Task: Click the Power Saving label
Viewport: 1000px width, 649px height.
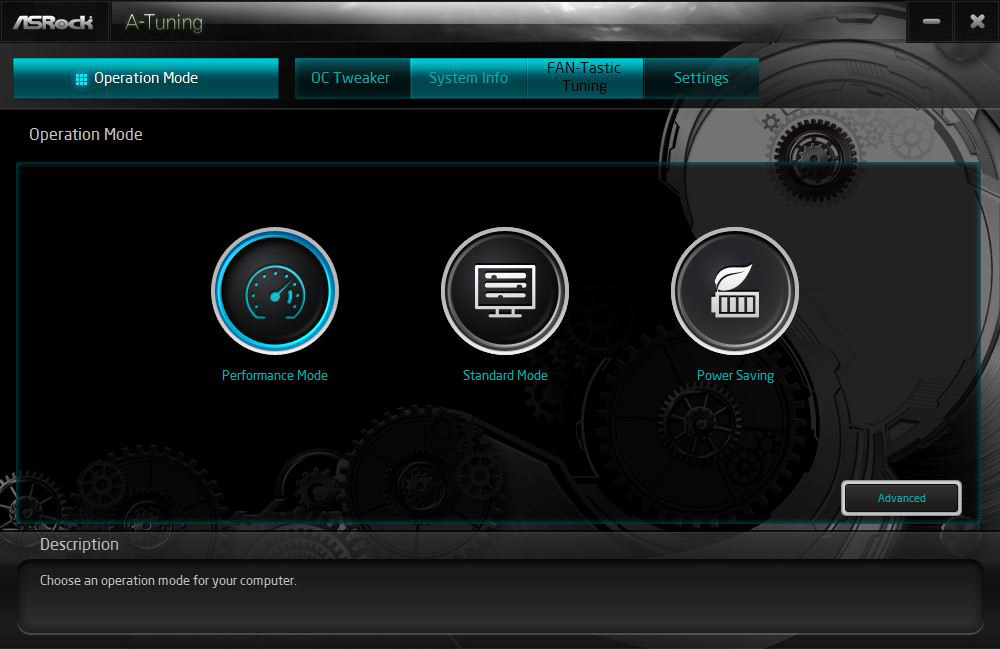Action: point(735,376)
